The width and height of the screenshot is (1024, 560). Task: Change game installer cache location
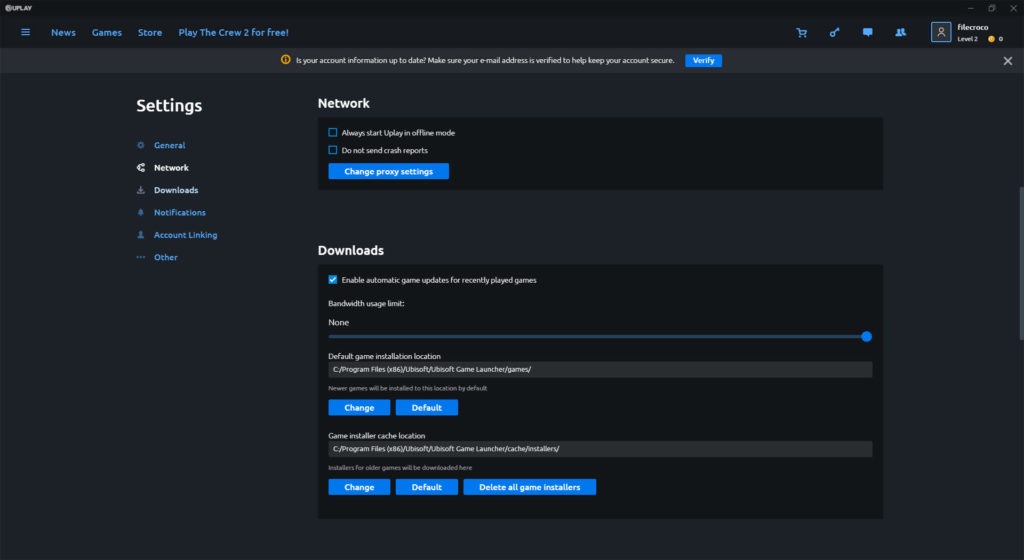[359, 487]
